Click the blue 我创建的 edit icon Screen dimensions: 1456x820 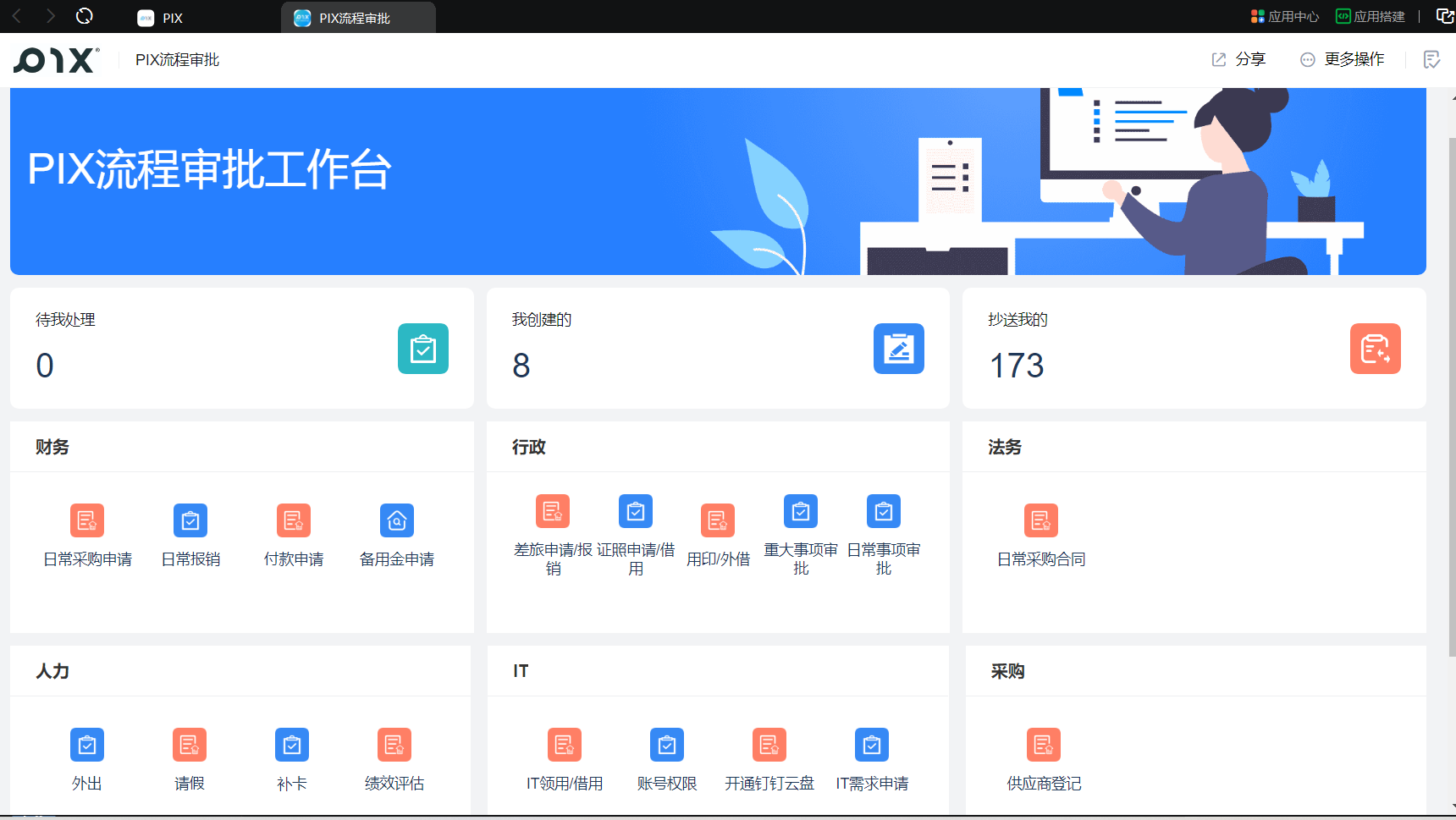pyautogui.click(x=899, y=349)
